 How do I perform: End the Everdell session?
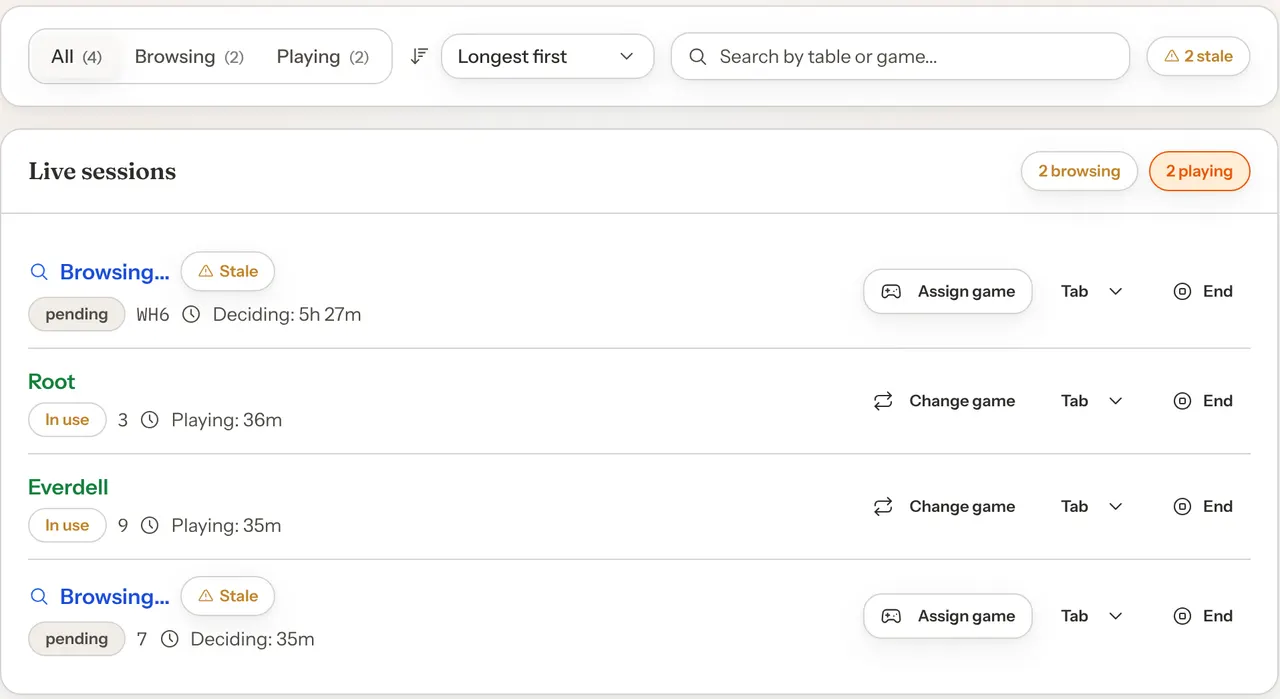tap(1203, 507)
